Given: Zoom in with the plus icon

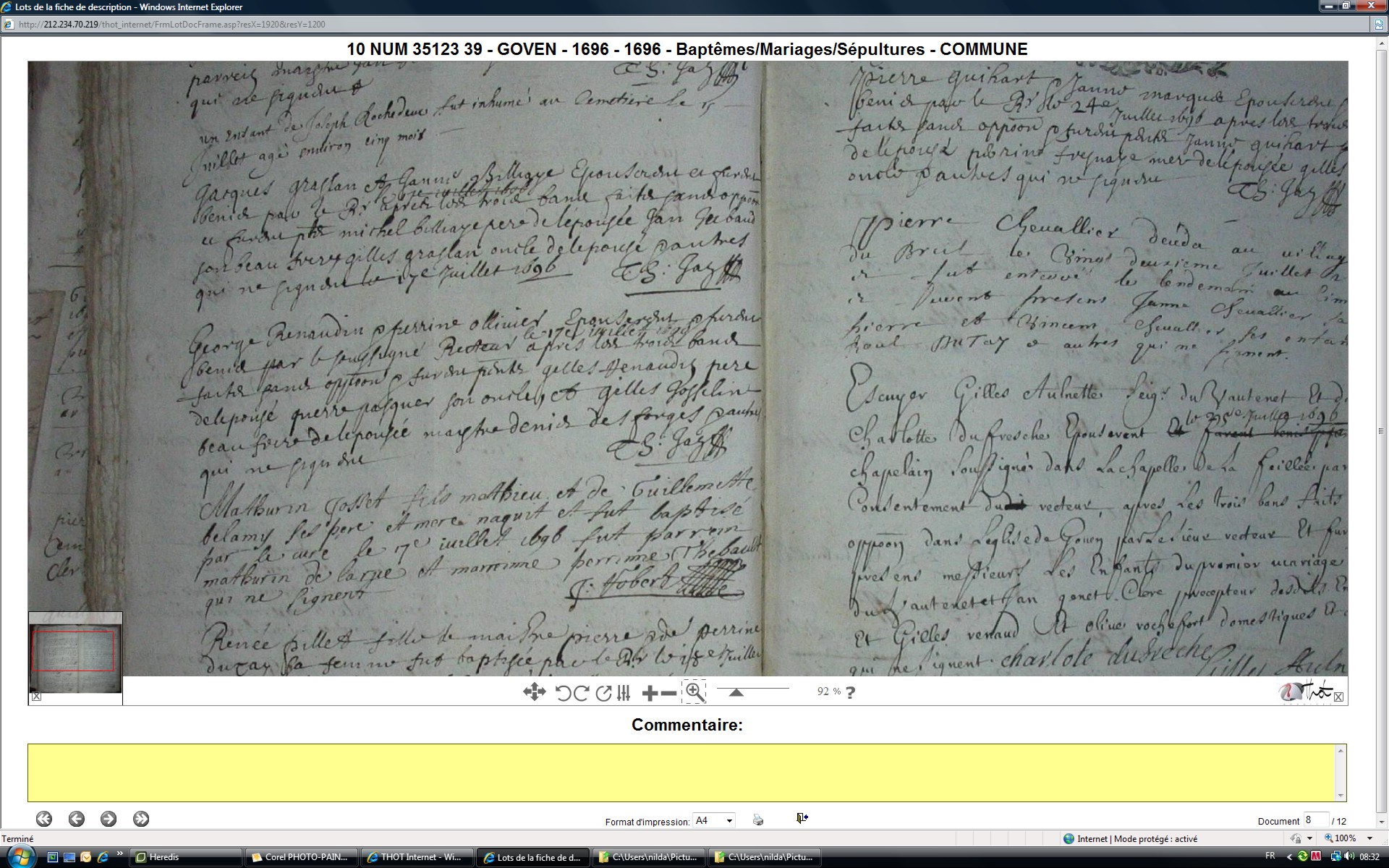Looking at the screenshot, I should point(649,693).
